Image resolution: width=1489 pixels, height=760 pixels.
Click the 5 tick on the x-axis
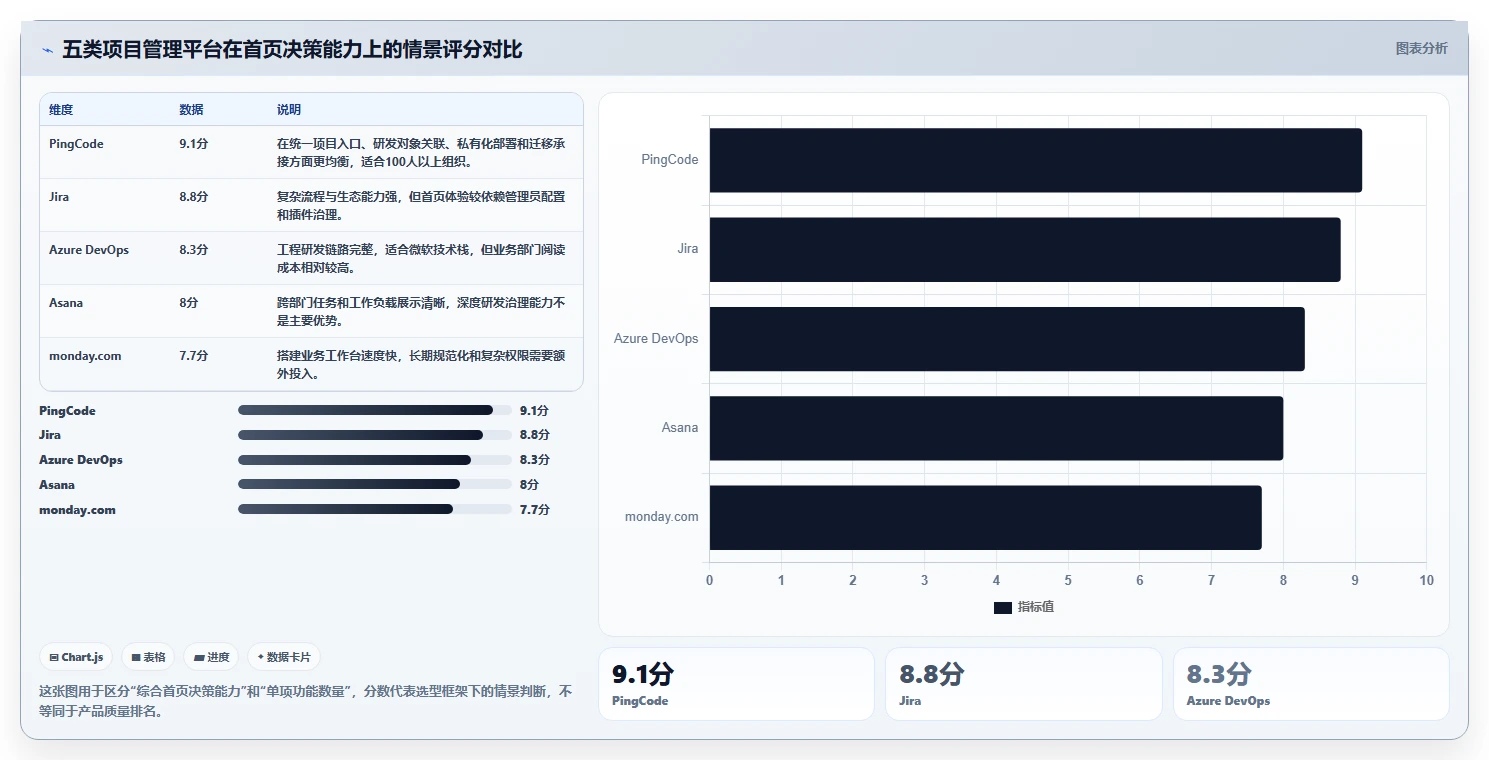pos(1068,581)
